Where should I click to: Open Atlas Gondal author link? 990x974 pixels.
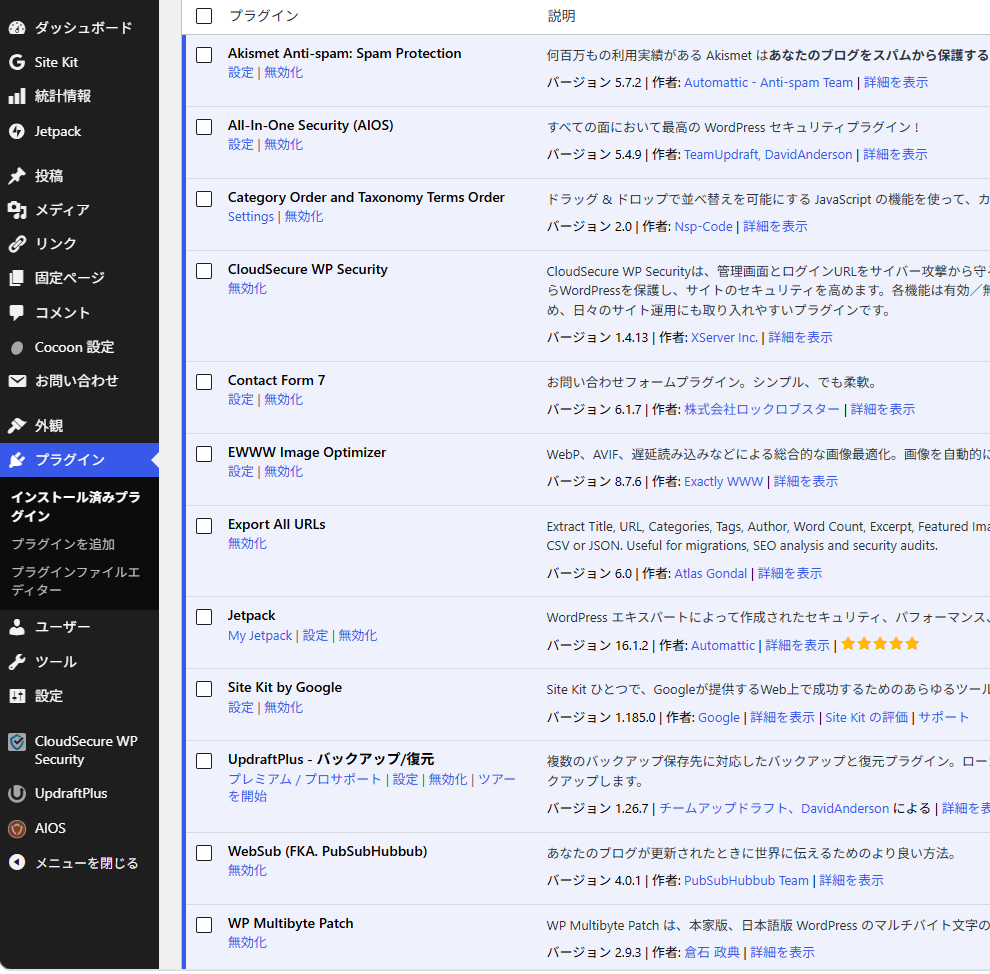(710, 574)
